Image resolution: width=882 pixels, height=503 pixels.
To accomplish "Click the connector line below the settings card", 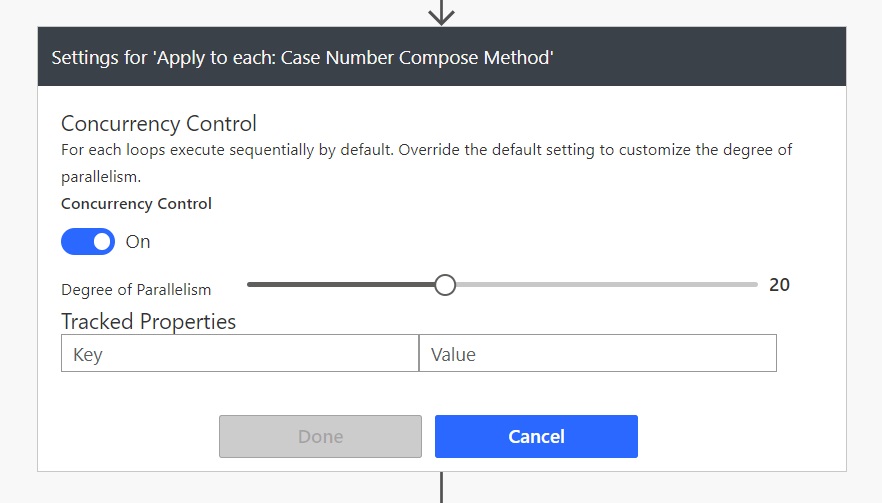I will (442, 487).
